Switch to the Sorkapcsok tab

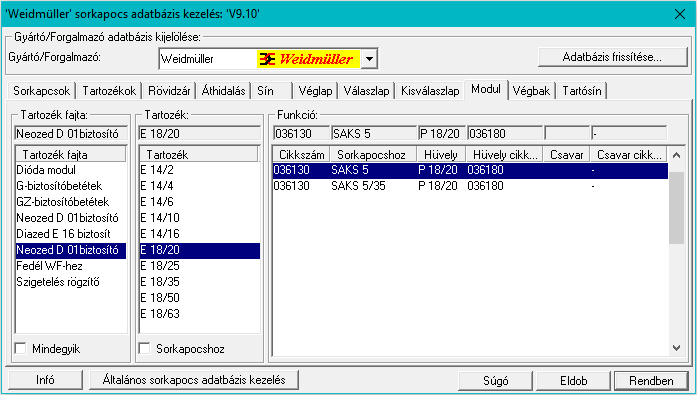coord(41,91)
